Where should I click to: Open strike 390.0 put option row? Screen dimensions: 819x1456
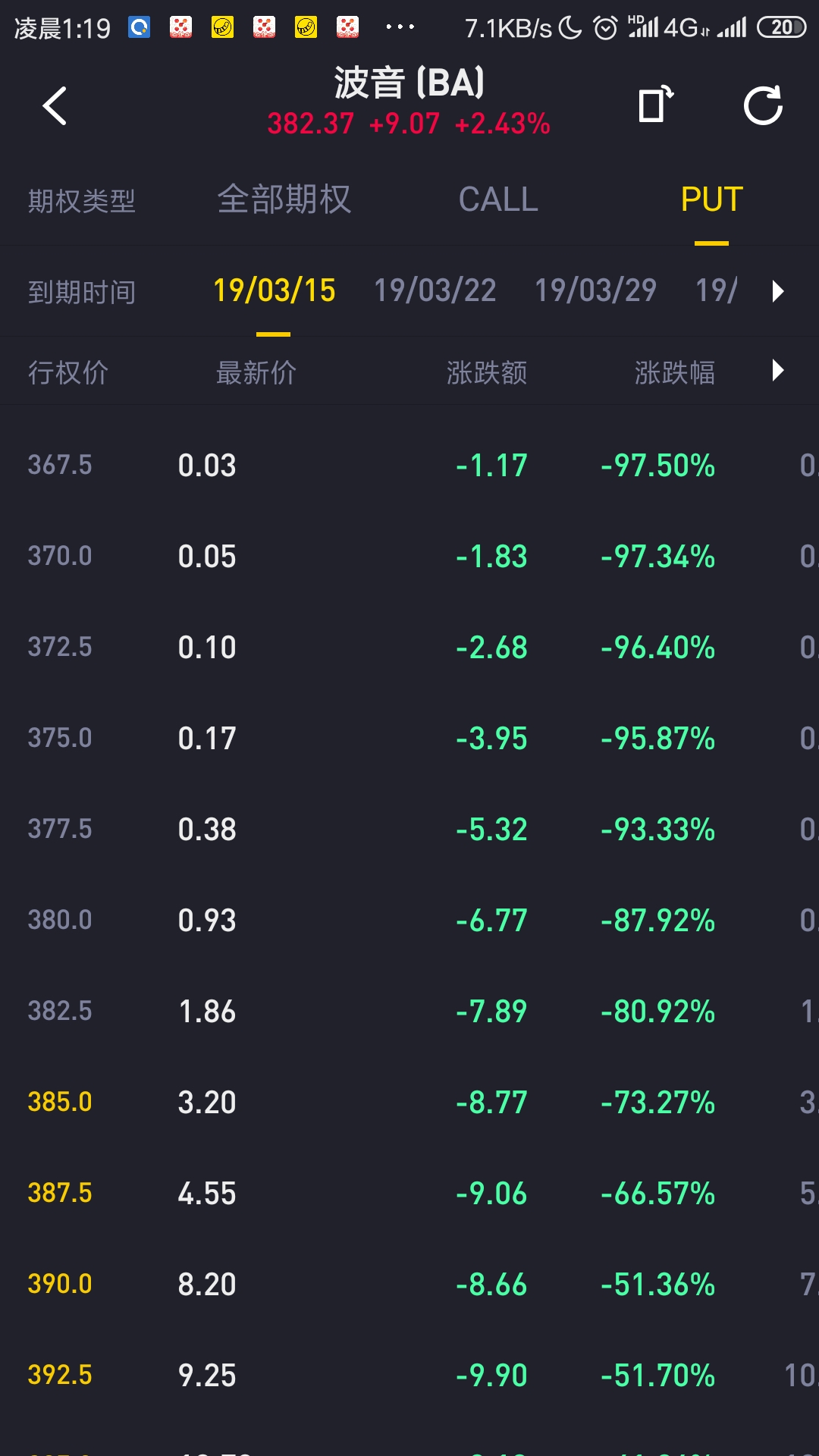tap(409, 1284)
